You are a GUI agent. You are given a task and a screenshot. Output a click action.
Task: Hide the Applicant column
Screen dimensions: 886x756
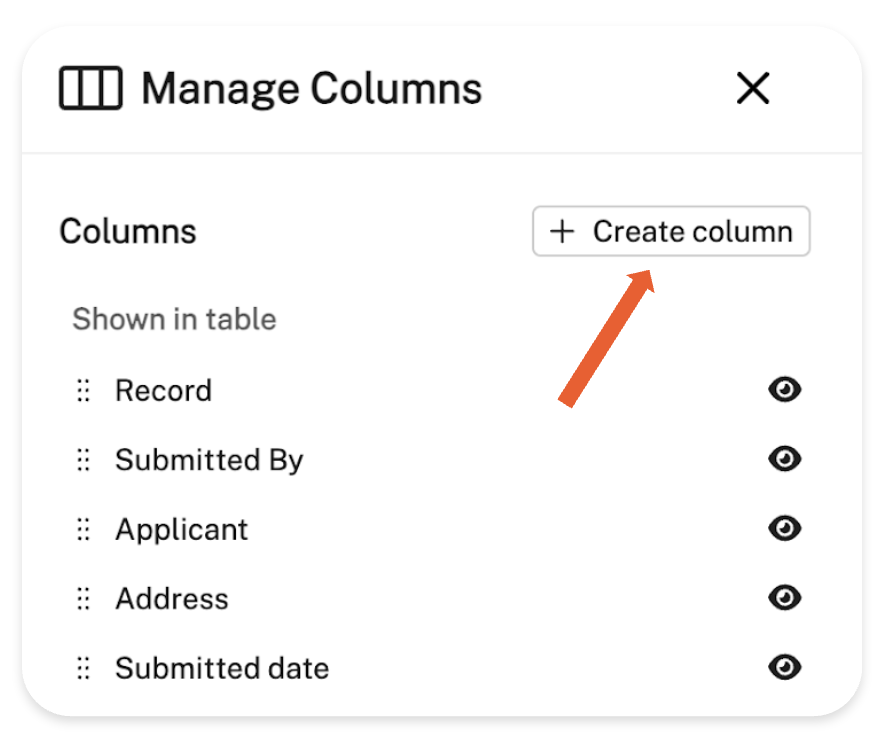(x=785, y=528)
